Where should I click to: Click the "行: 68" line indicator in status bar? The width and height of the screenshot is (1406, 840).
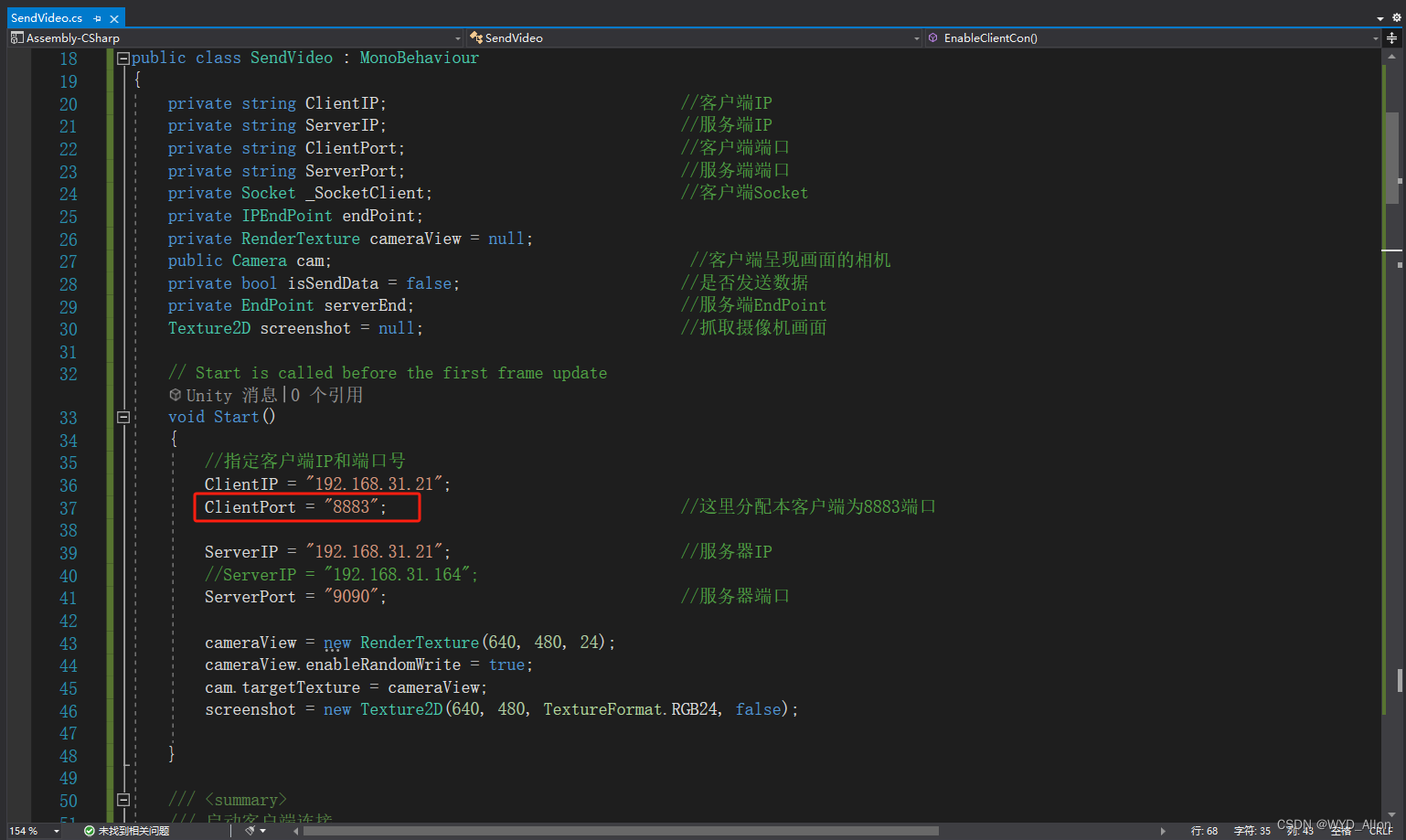[x=1205, y=831]
